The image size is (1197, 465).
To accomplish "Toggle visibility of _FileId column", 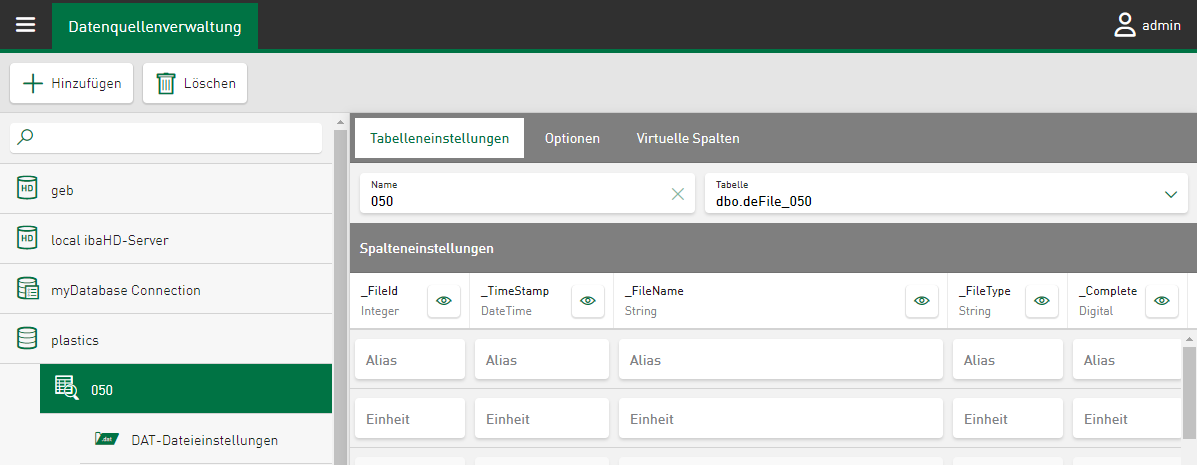I will (444, 300).
